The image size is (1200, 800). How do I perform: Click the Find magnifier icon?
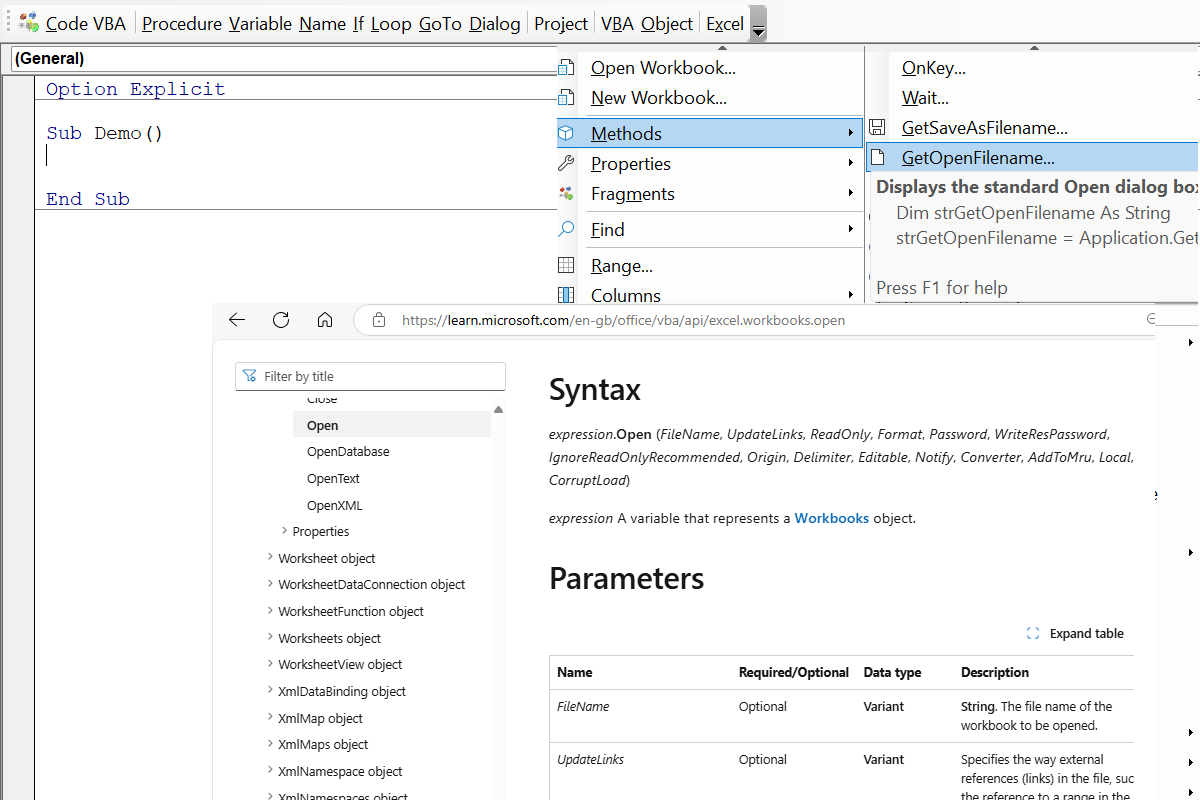point(566,229)
